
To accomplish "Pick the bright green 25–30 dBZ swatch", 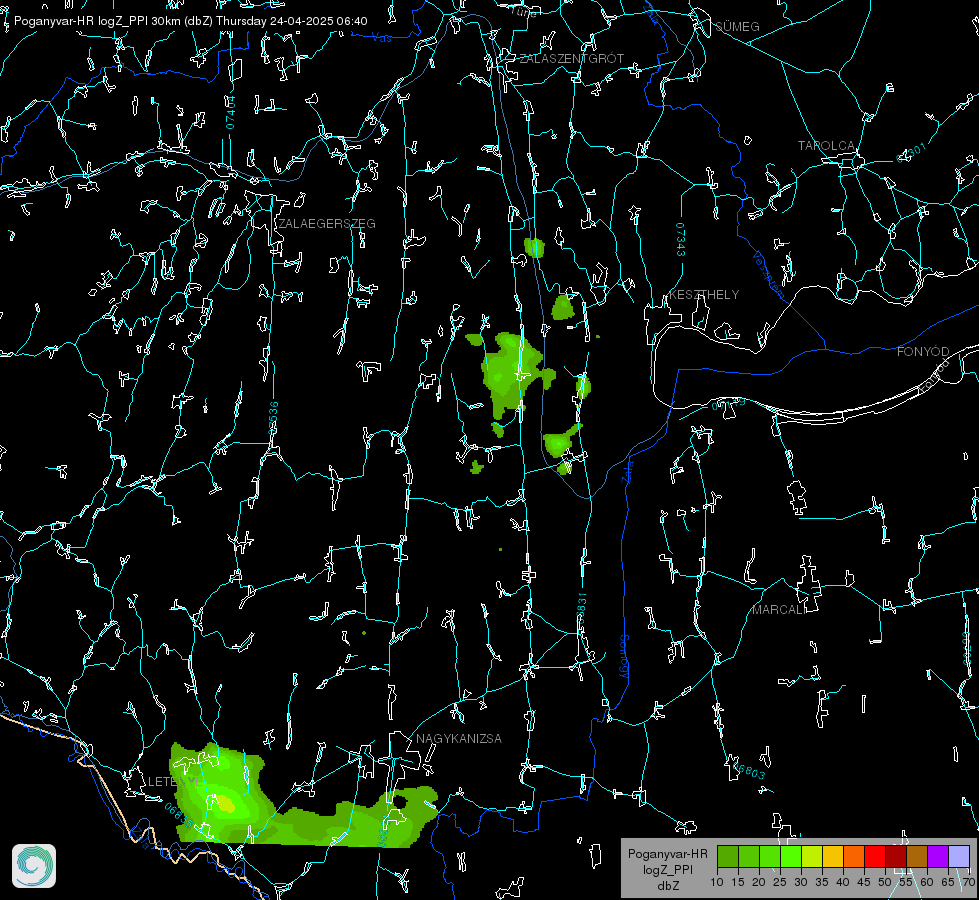I will coord(791,856).
